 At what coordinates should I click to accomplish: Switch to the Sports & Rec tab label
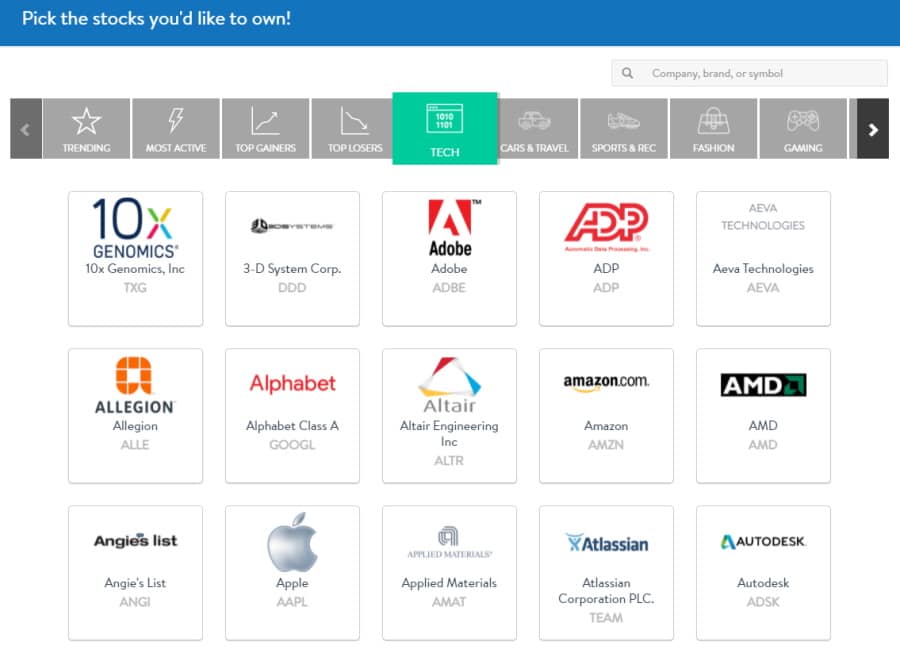(624, 148)
